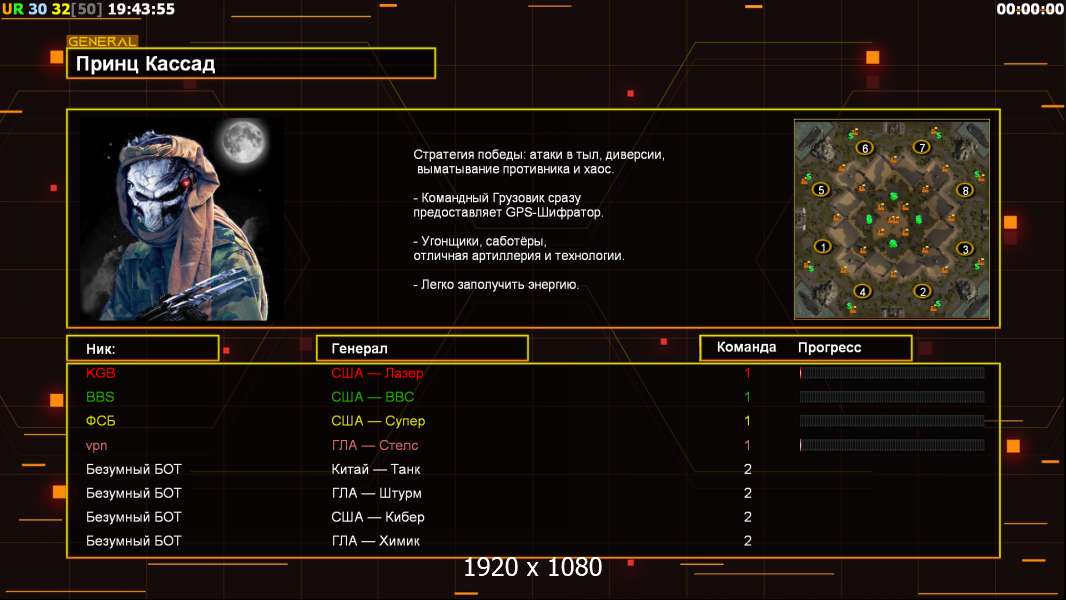Viewport: 1066px width, 600px height.
Task: Click the KGB loading progress bar
Action: (x=892, y=372)
